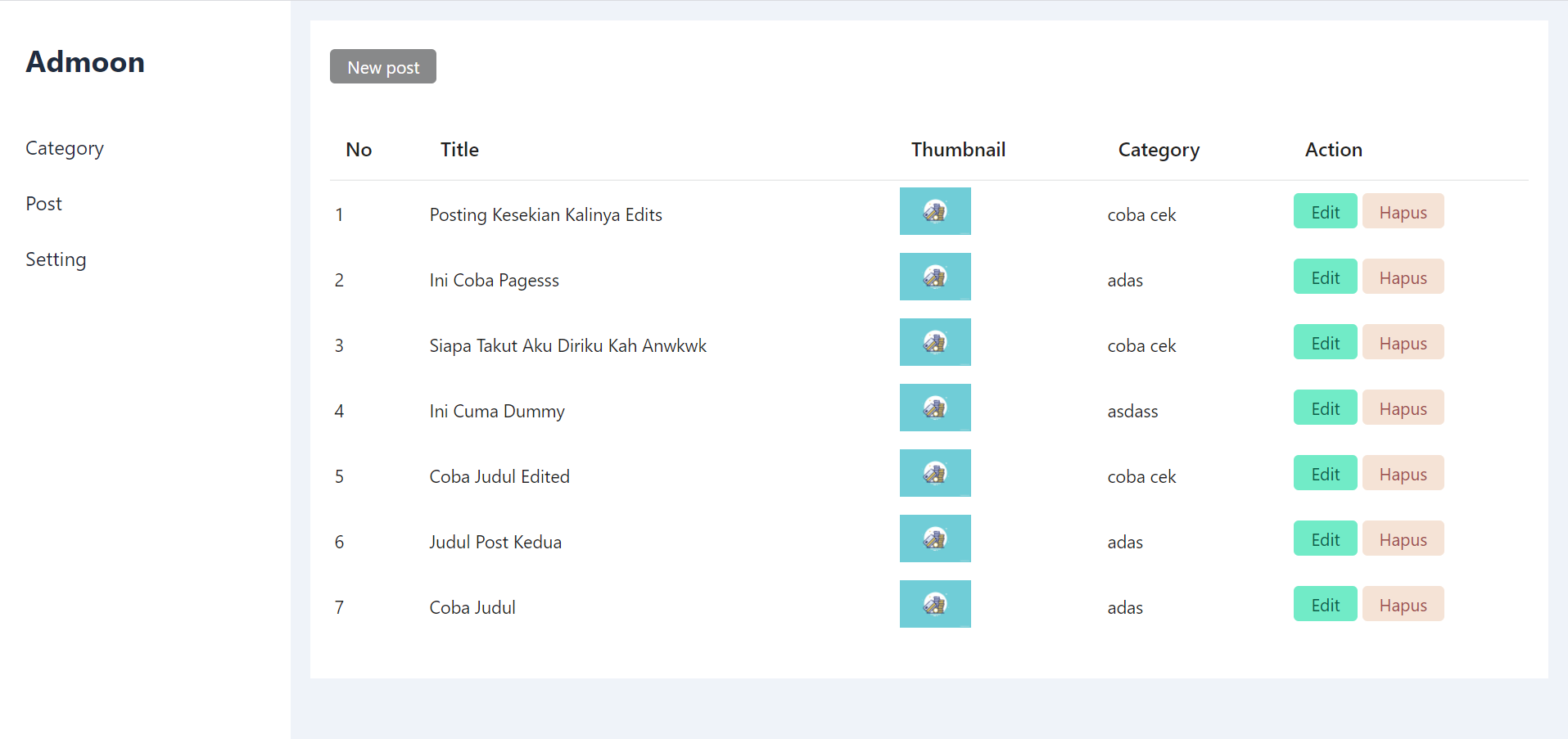Viewport: 1568px width, 739px height.
Task: Edit the row 7 Coba Judul post
Action: coord(1325,605)
